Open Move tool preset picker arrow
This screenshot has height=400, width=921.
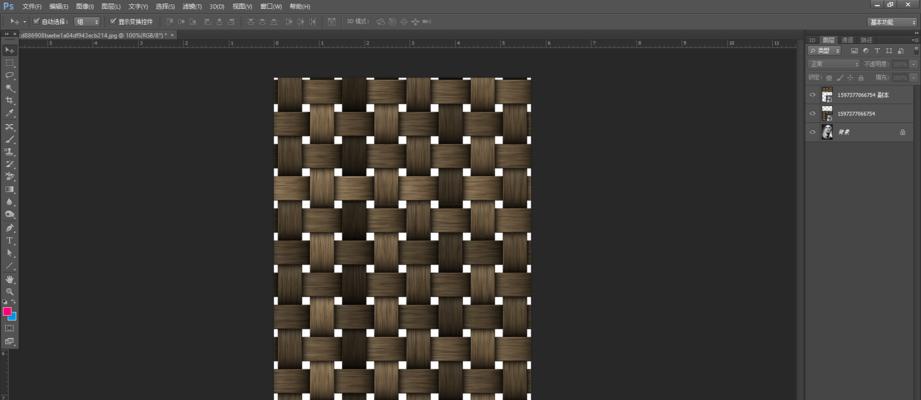click(x=25, y=22)
